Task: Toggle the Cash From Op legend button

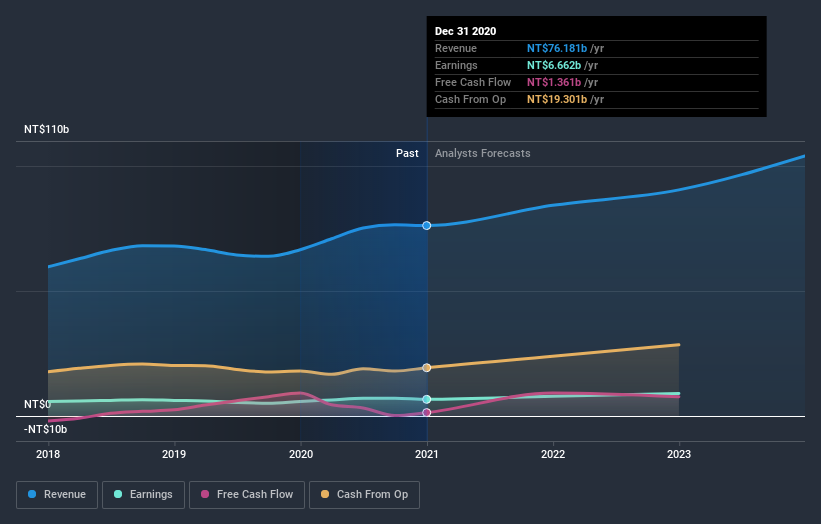Action: click(364, 495)
